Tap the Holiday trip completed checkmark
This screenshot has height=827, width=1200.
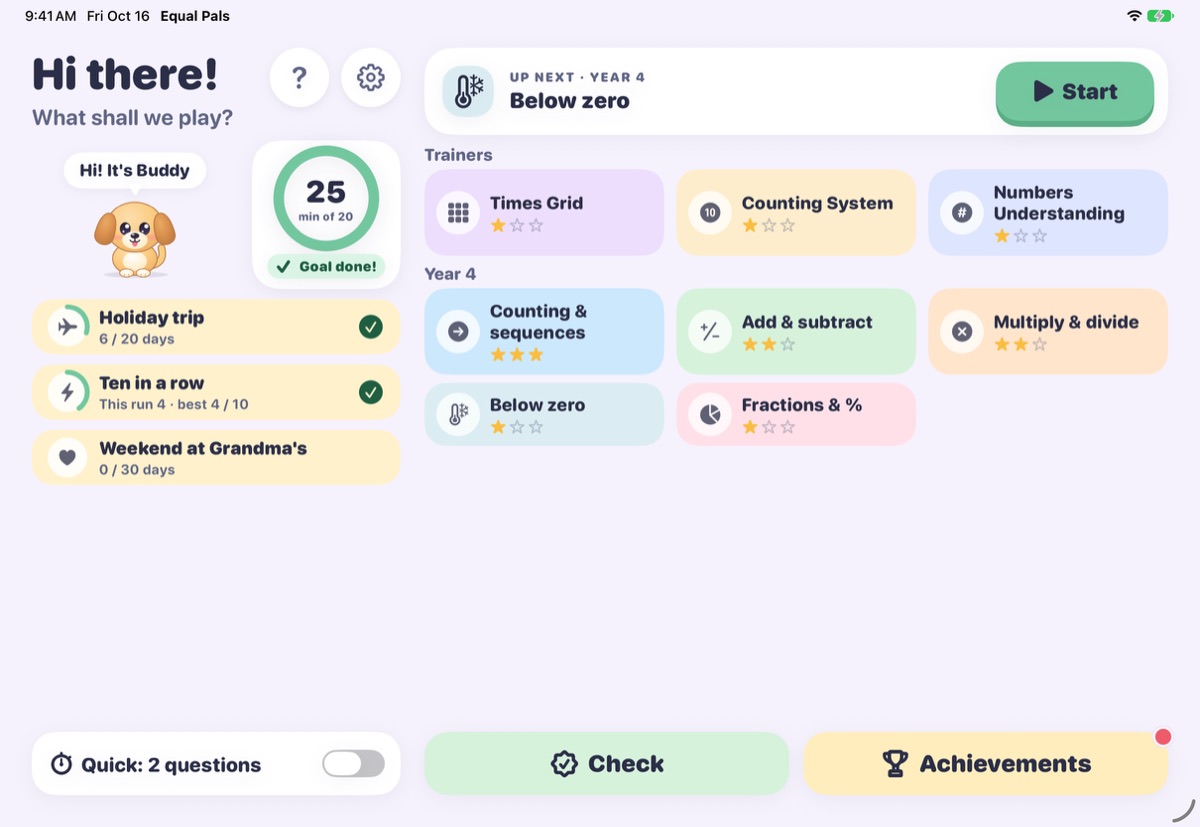pos(371,327)
